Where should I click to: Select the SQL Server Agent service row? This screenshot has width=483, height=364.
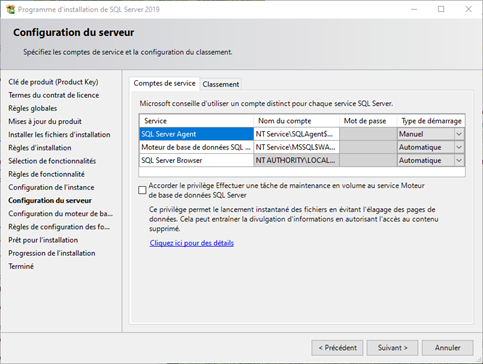click(x=196, y=134)
